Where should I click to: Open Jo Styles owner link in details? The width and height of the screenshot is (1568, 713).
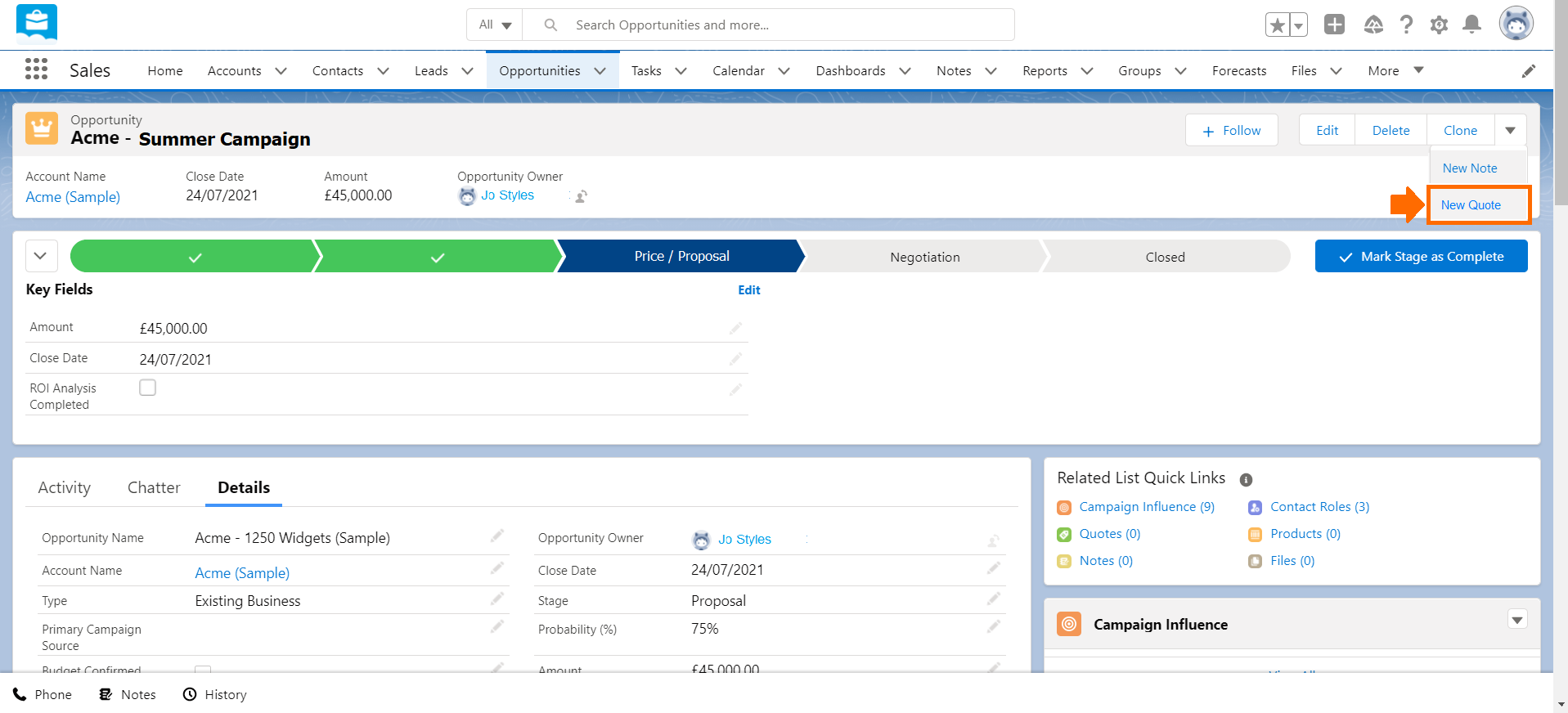[744, 540]
